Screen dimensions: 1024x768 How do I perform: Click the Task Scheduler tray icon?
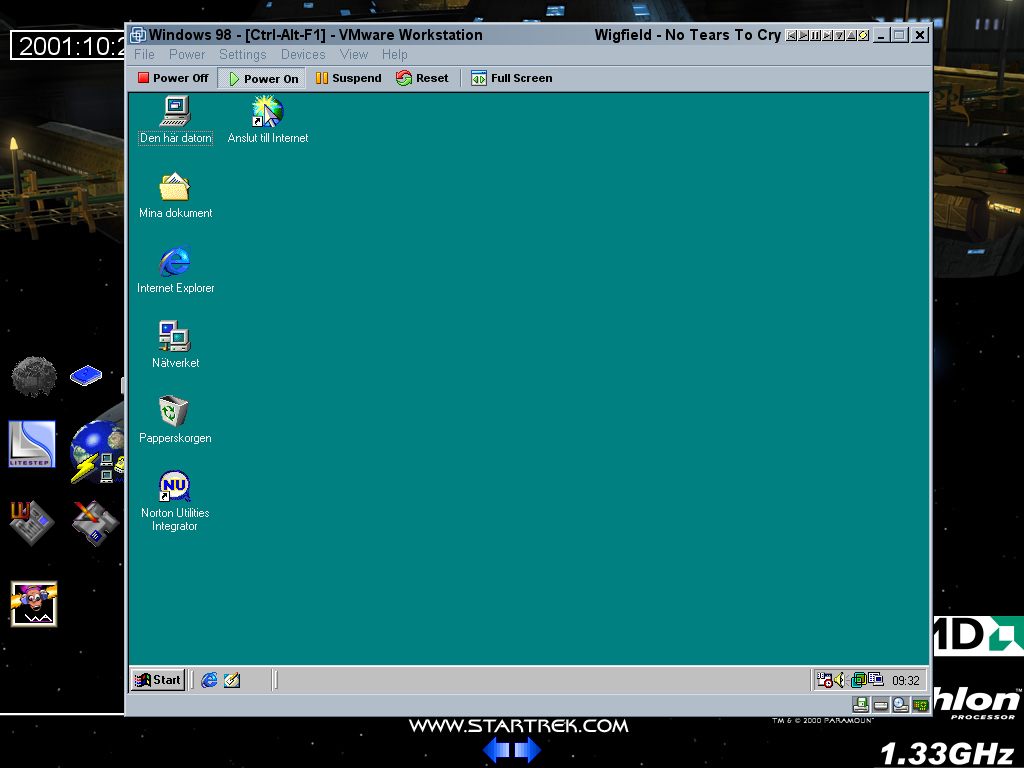pos(824,680)
